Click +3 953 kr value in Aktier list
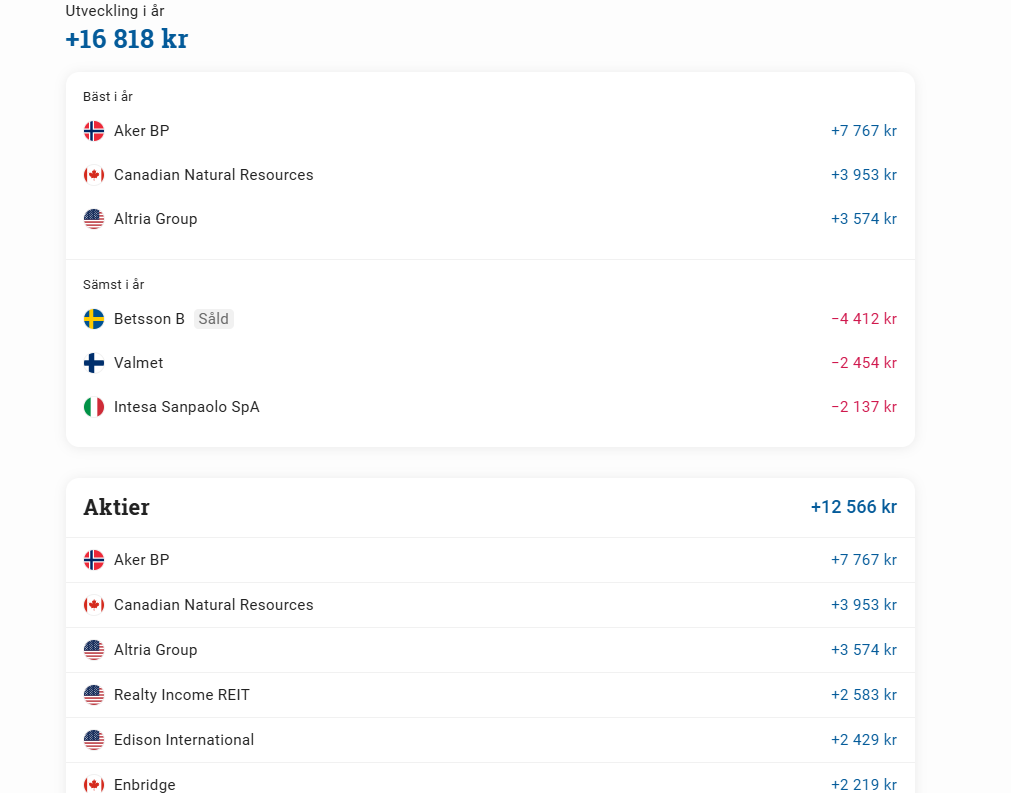1011x793 pixels. (x=864, y=605)
